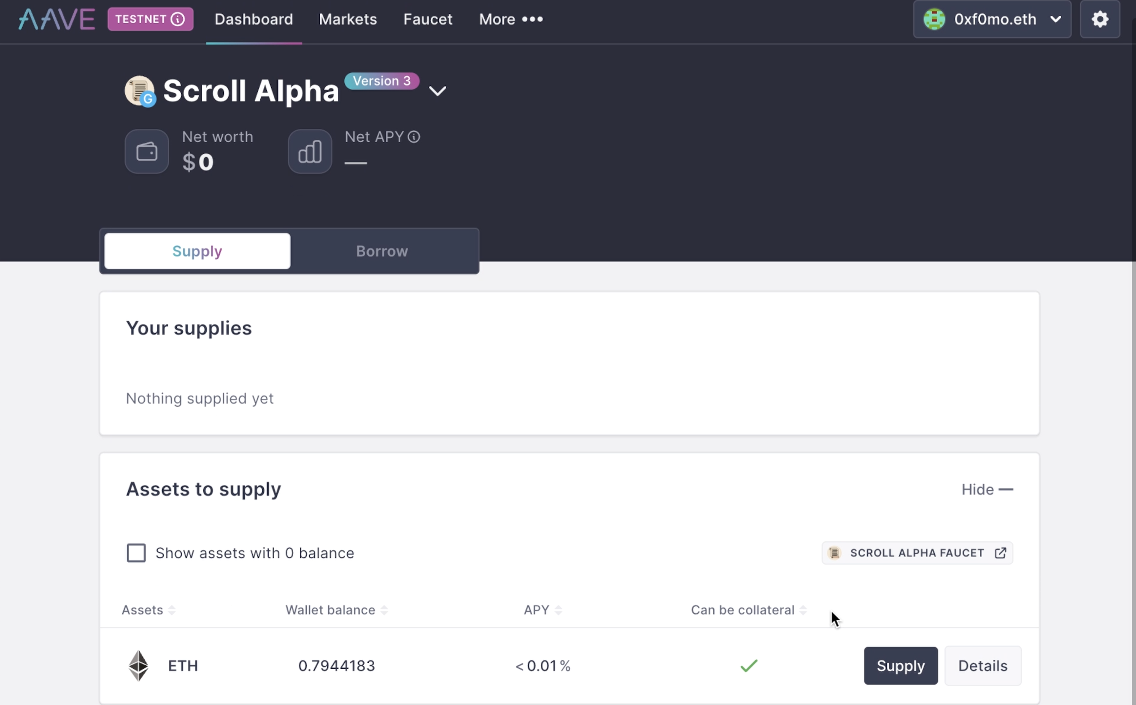Click the Net APY info icon
Image resolution: width=1136 pixels, height=705 pixels.
click(x=414, y=137)
